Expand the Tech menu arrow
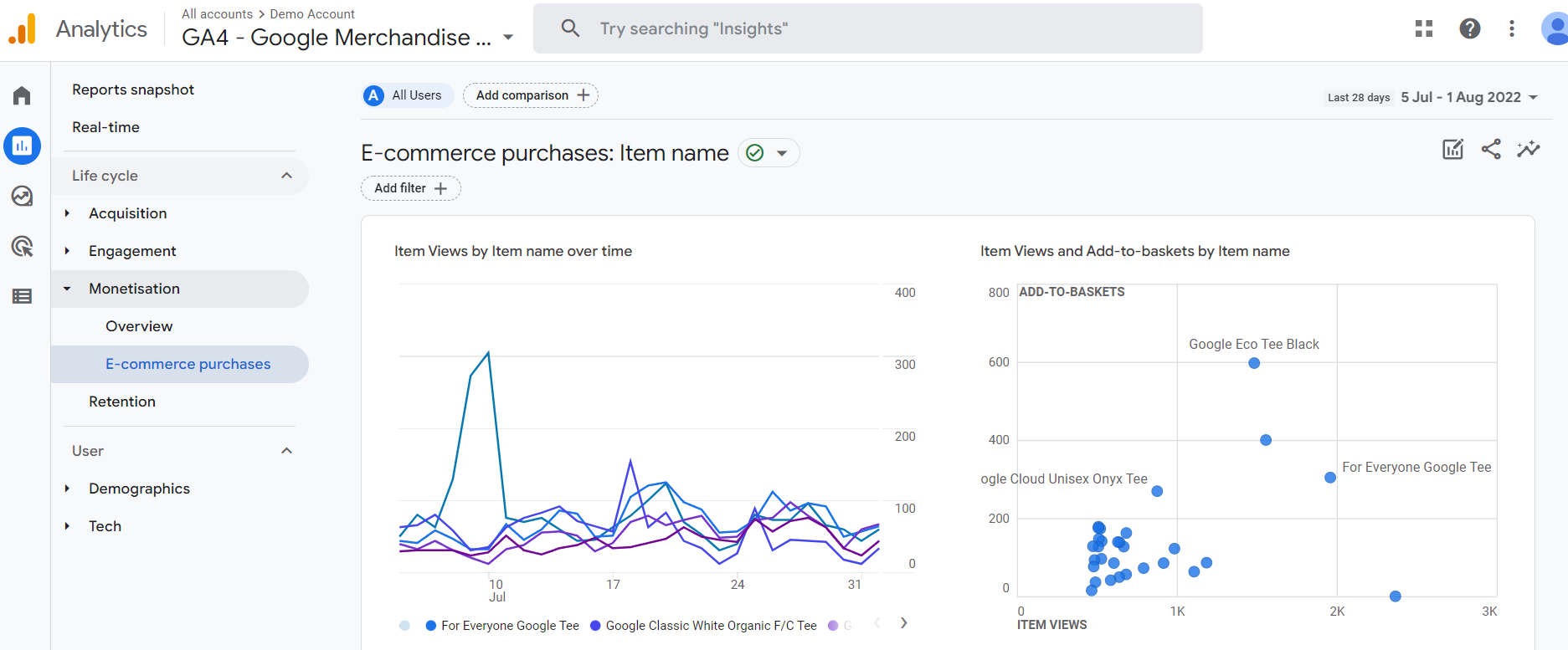 coord(67,526)
